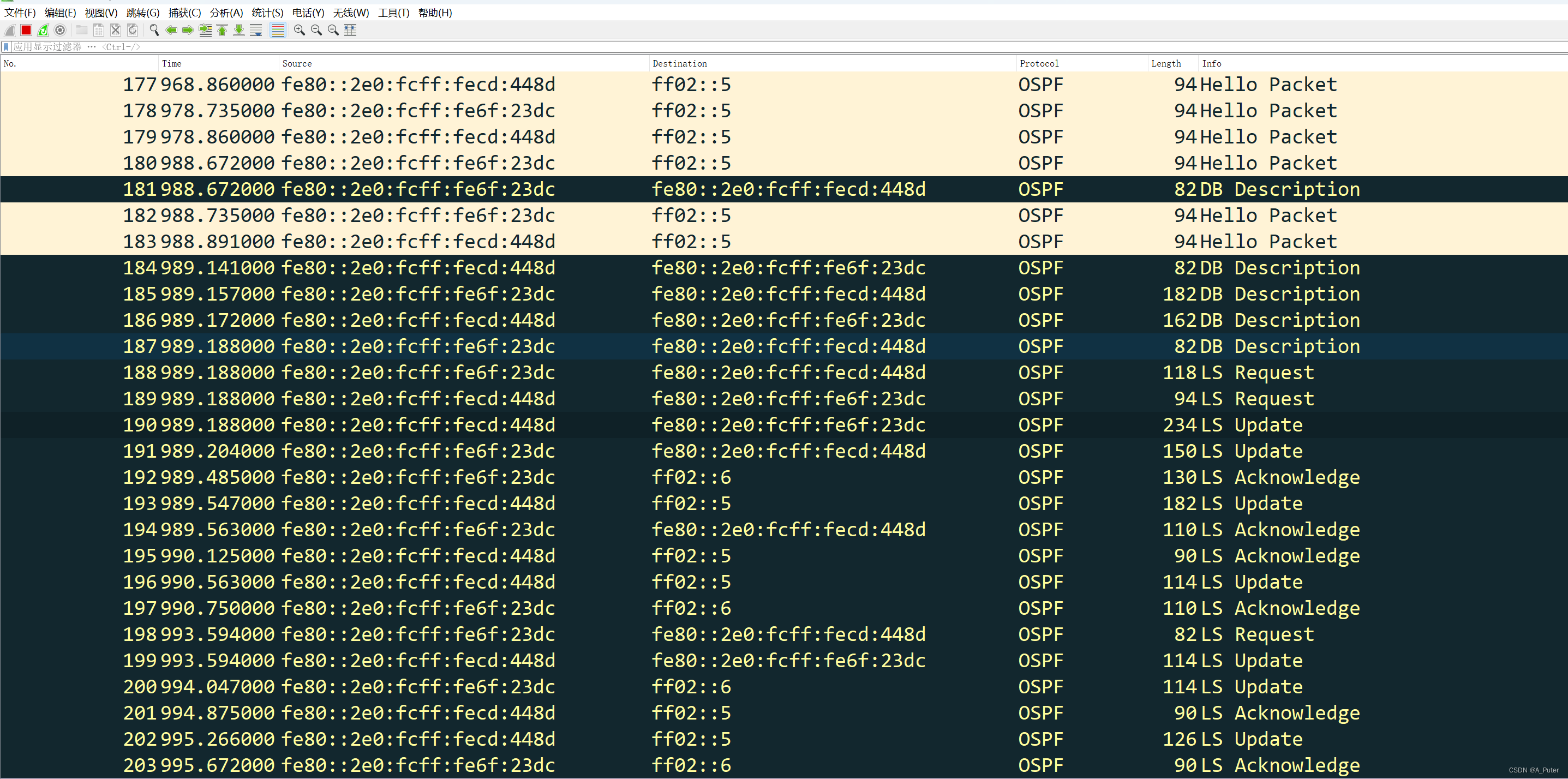1568x779 pixels.
Task: Stop the running packet capture
Action: tap(26, 30)
